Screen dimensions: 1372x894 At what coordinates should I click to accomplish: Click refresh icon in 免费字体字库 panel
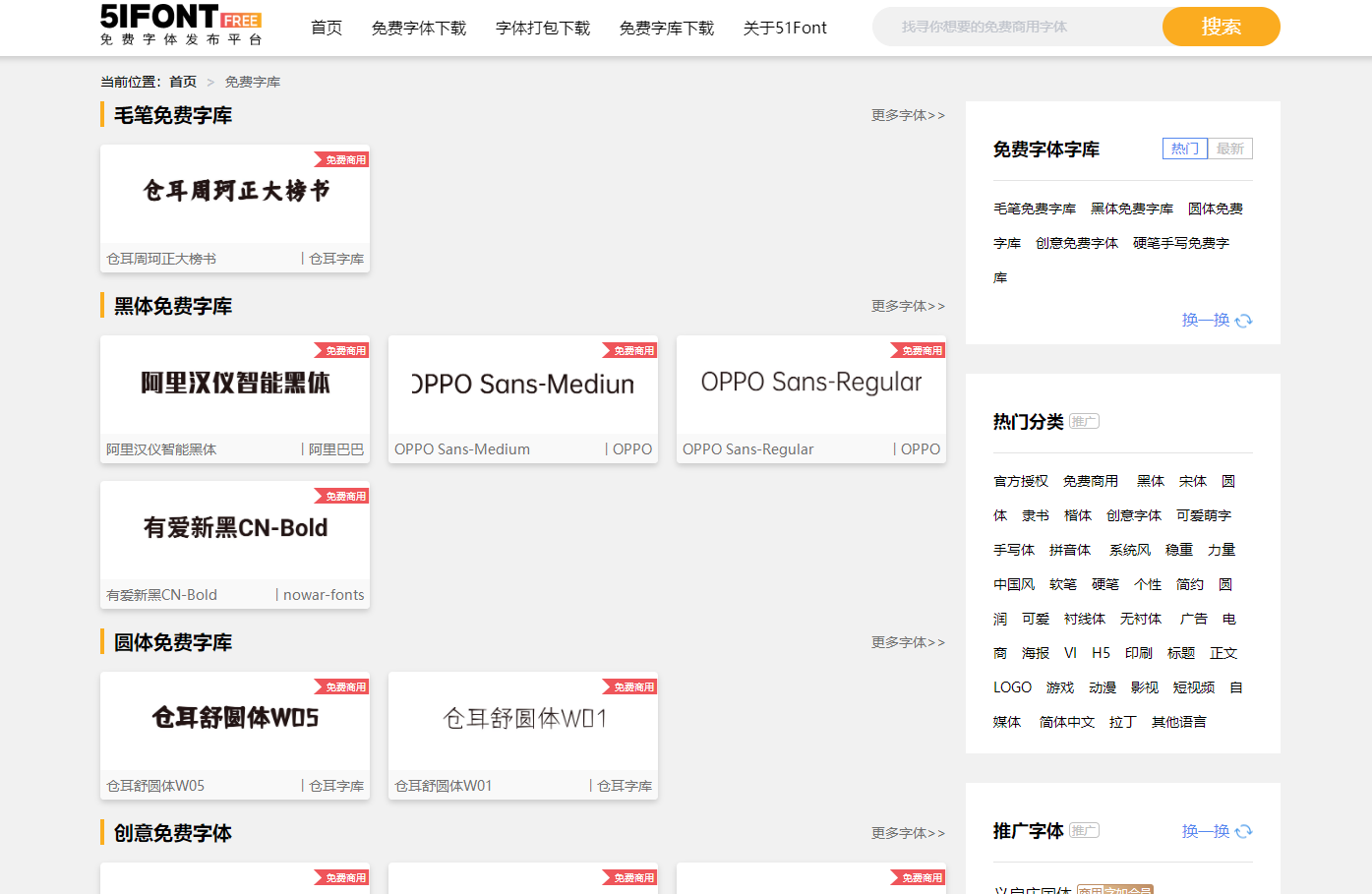(1243, 321)
